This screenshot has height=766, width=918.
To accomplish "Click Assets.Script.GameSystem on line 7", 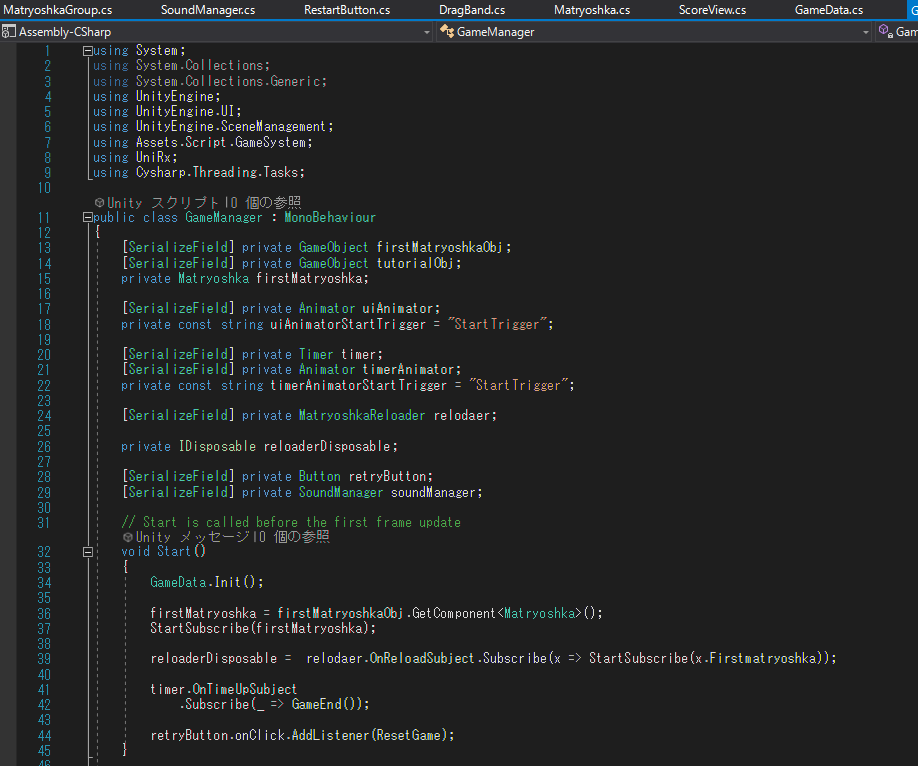I will [x=221, y=142].
